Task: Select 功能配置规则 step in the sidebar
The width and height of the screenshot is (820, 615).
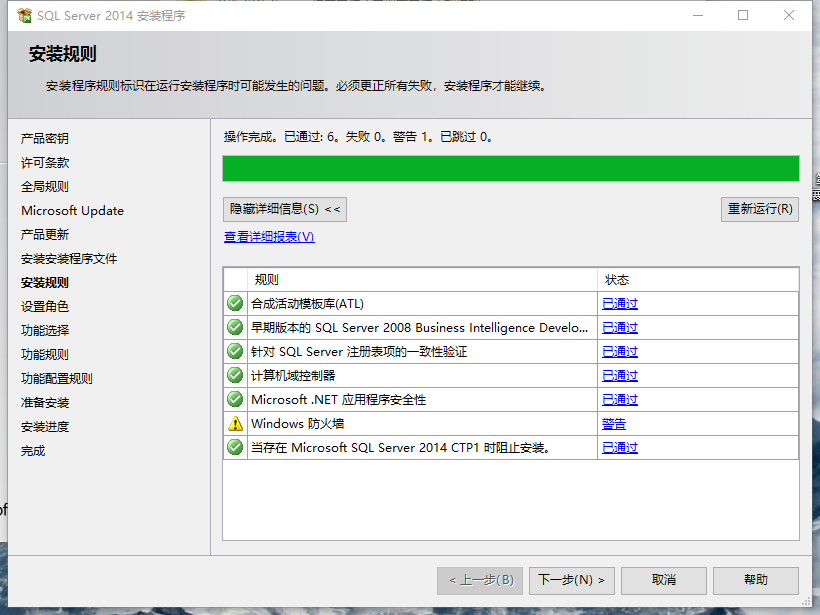Action: tap(57, 379)
